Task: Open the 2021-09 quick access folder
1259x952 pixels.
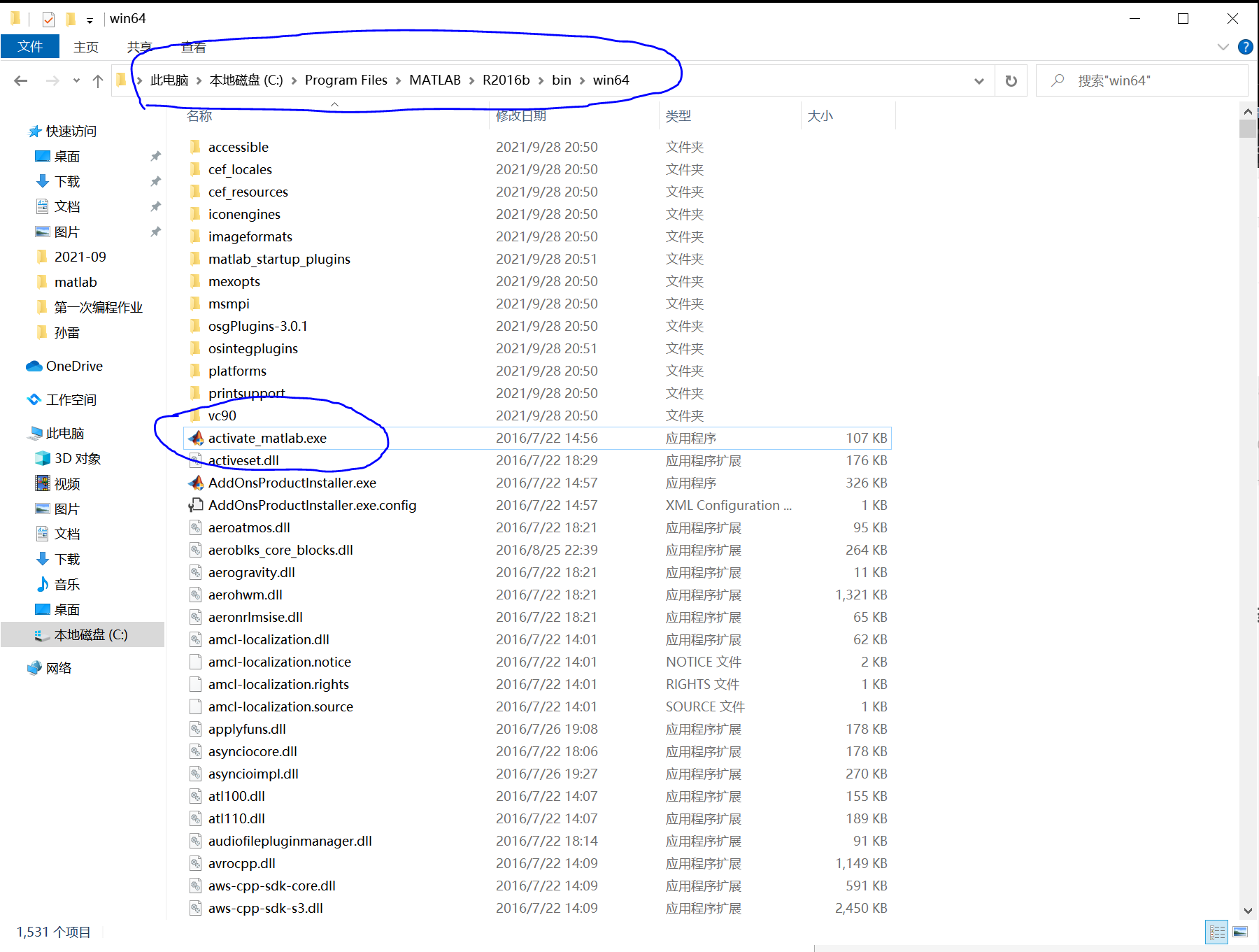Action: (x=80, y=257)
